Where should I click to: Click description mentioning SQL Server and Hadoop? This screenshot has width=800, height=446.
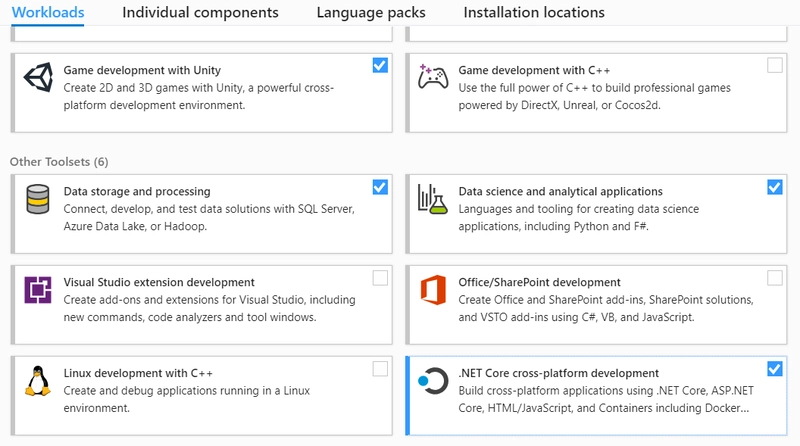(209, 218)
